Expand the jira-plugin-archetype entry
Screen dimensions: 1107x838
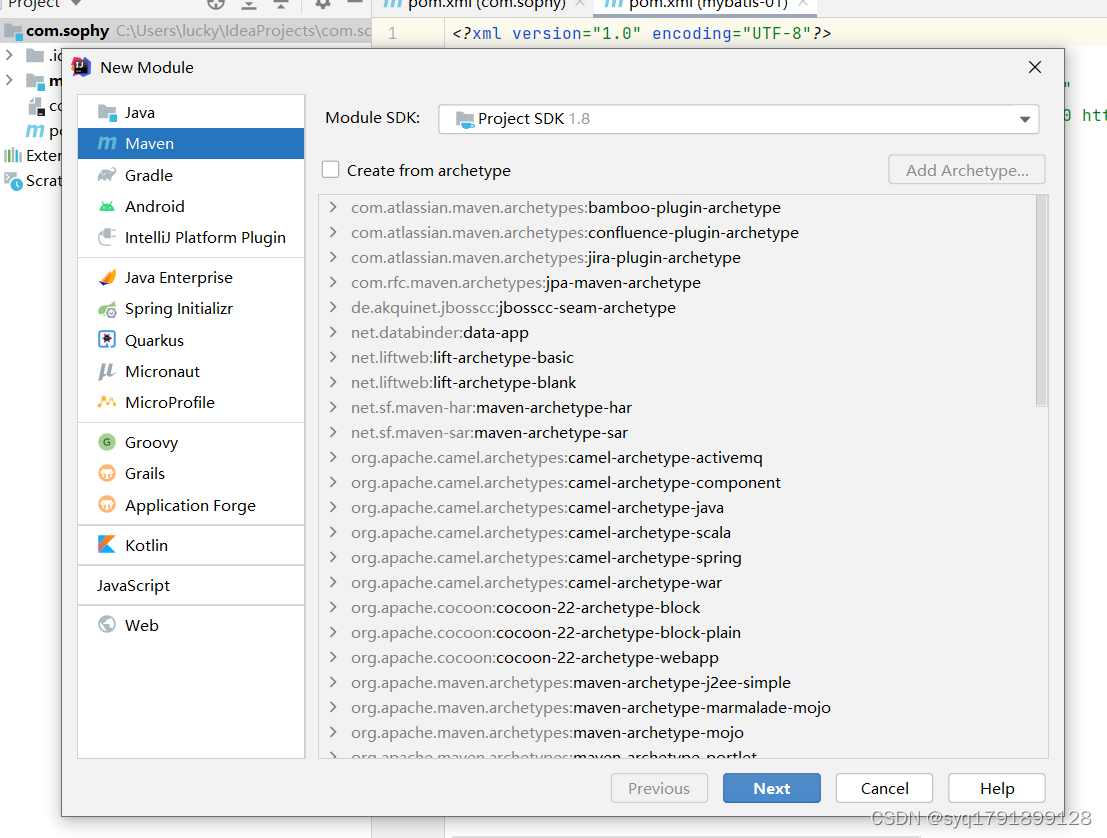click(333, 258)
